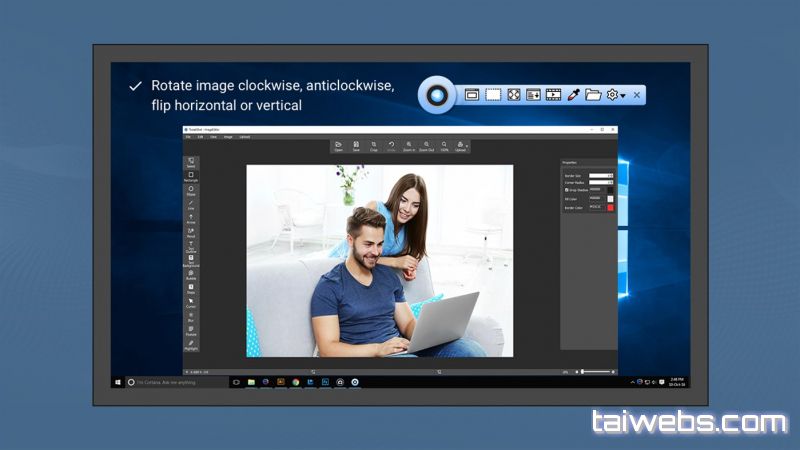Screen dimensions: 800x450
Task: Start screen video recording via filmstrip icon
Action: pyautogui.click(x=553, y=95)
